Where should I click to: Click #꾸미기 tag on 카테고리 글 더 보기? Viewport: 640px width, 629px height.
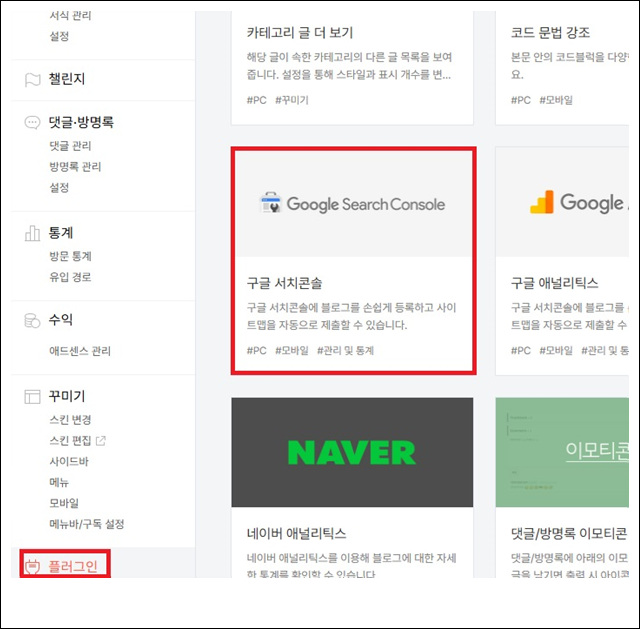pos(292,100)
